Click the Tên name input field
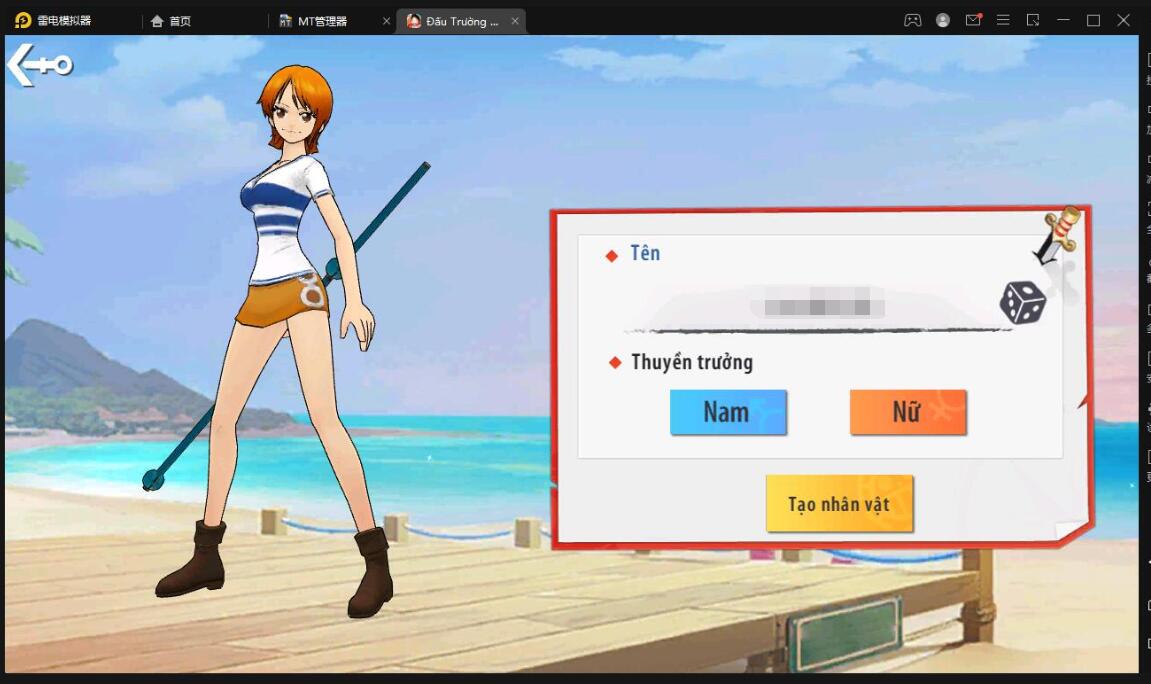Screen dimensions: 1151x684 coord(820,302)
